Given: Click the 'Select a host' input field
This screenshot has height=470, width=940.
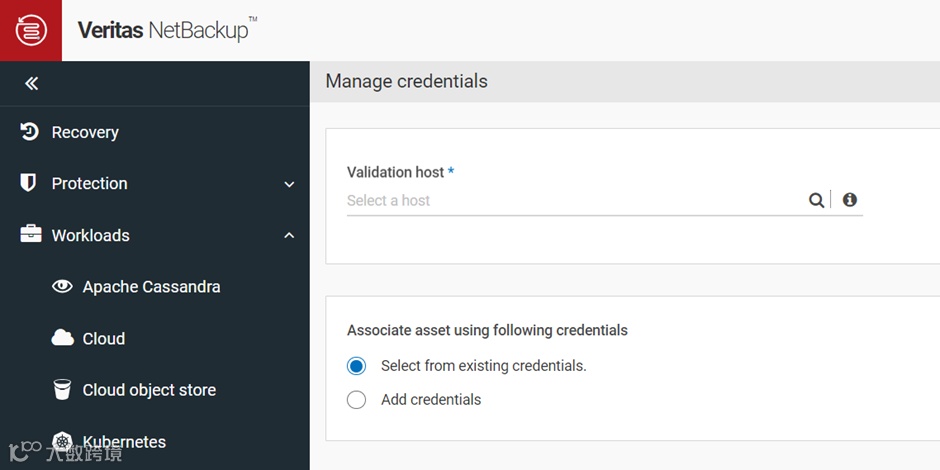Looking at the screenshot, I should pyautogui.click(x=570, y=200).
